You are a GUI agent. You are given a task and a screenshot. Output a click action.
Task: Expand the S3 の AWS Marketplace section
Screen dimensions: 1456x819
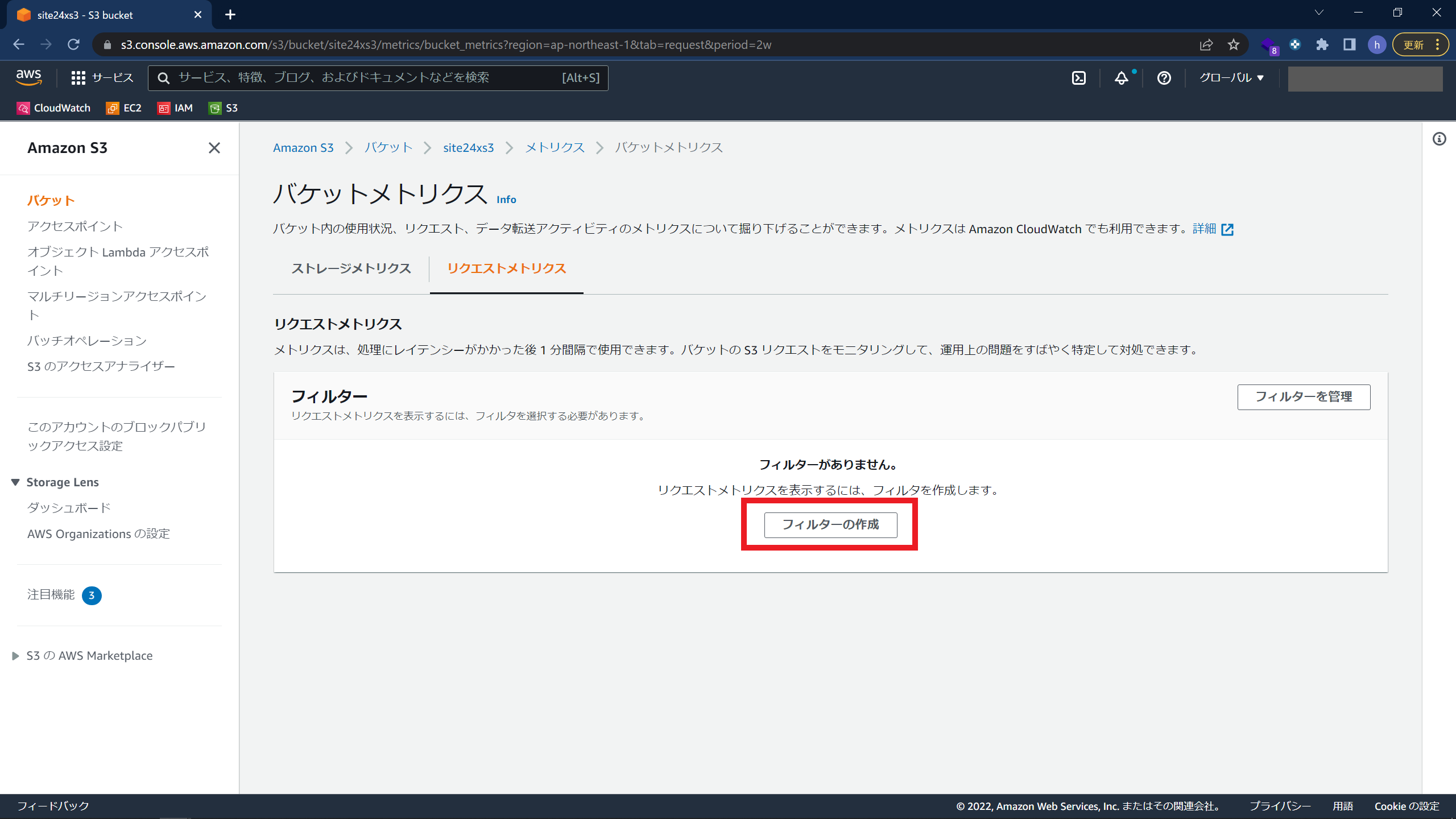(x=15, y=656)
